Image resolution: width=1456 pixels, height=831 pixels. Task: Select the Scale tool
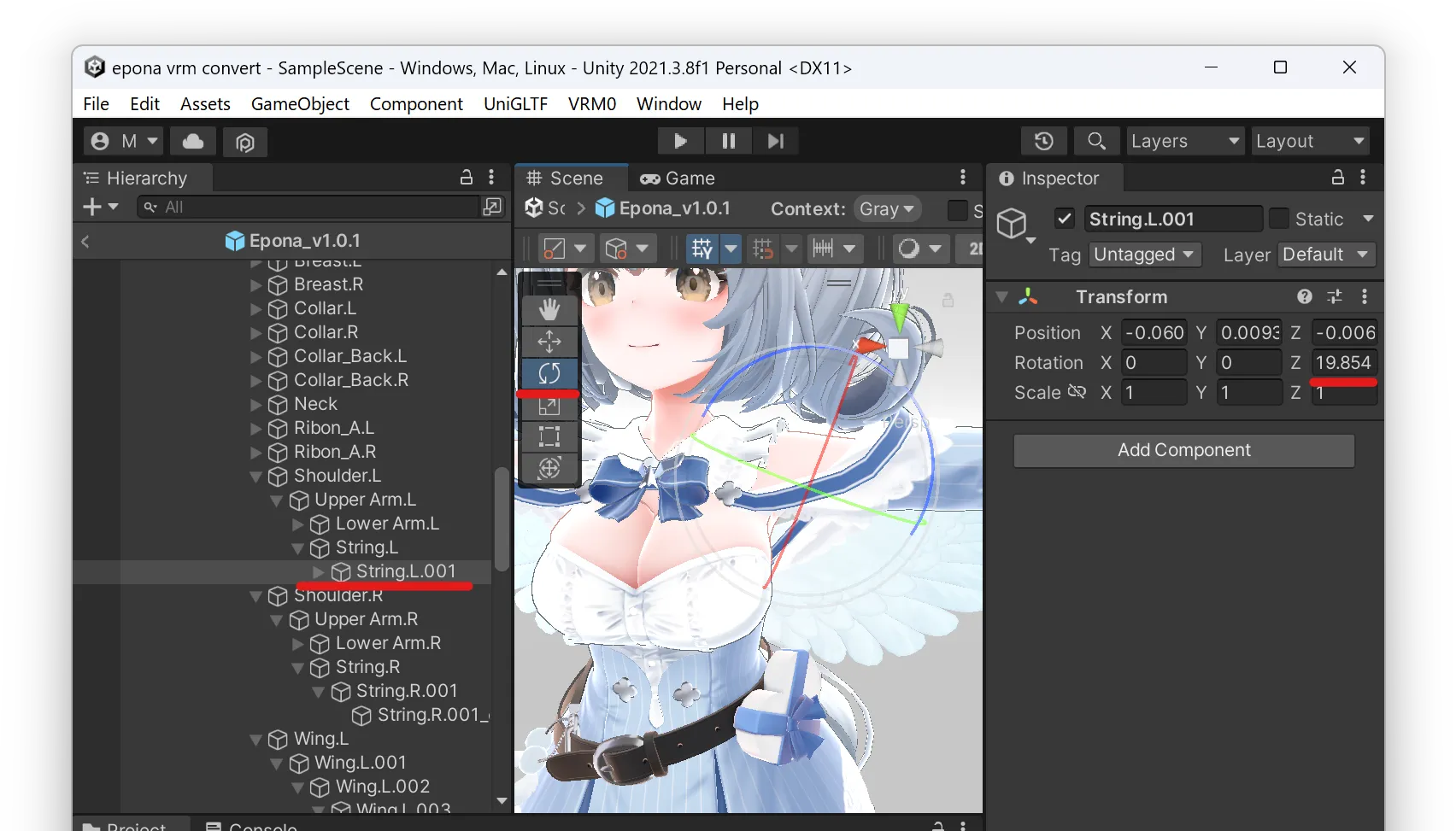[549, 407]
